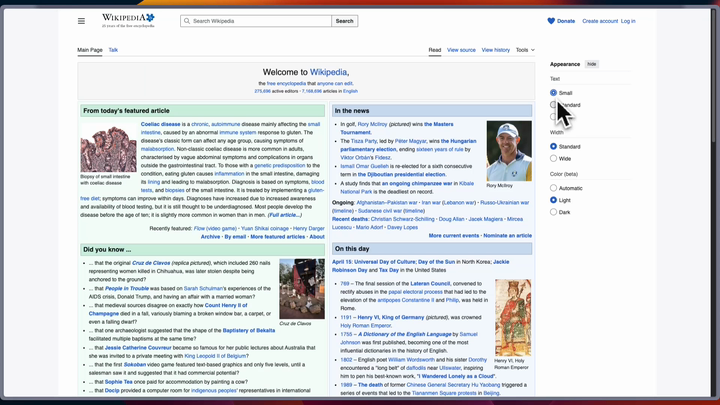Viewport: 720px width, 405px height.
Task: Open the coeliac biopsy thumbnail
Action: (x=108, y=148)
